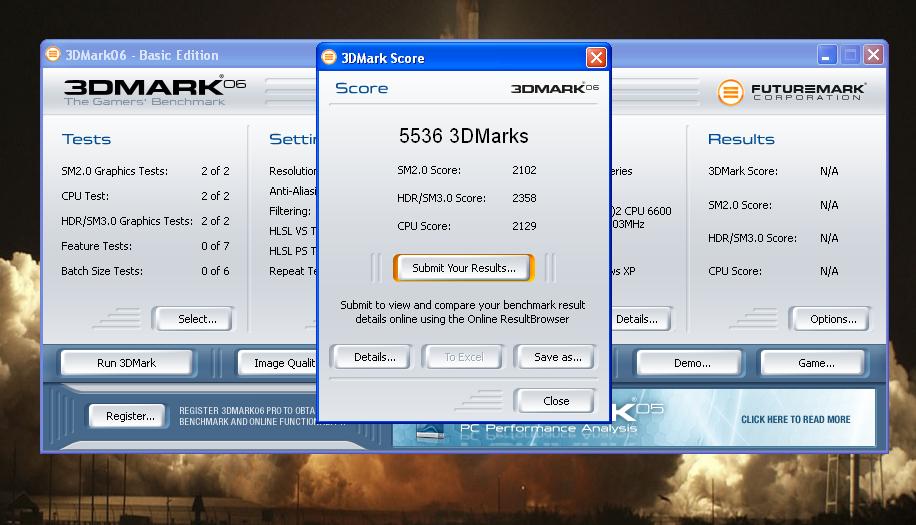Close the 3DMark Score dialog with the Close button
This screenshot has height=525, width=916.
[x=556, y=401]
